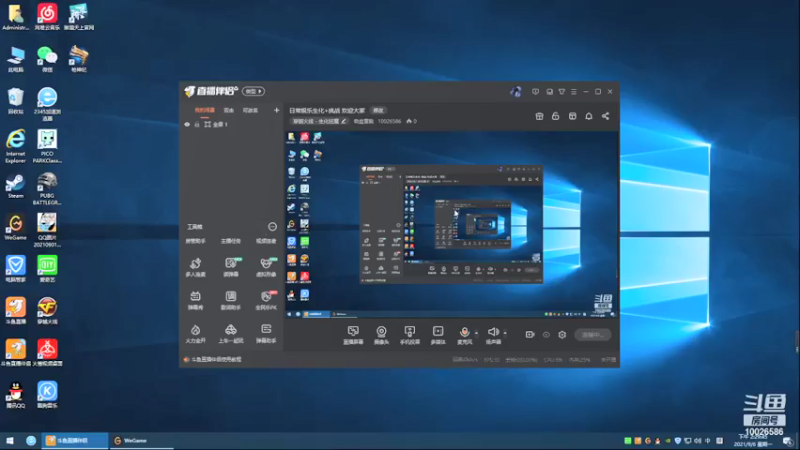Select the 全屏1 source row
800x450 pixels.
(232, 124)
